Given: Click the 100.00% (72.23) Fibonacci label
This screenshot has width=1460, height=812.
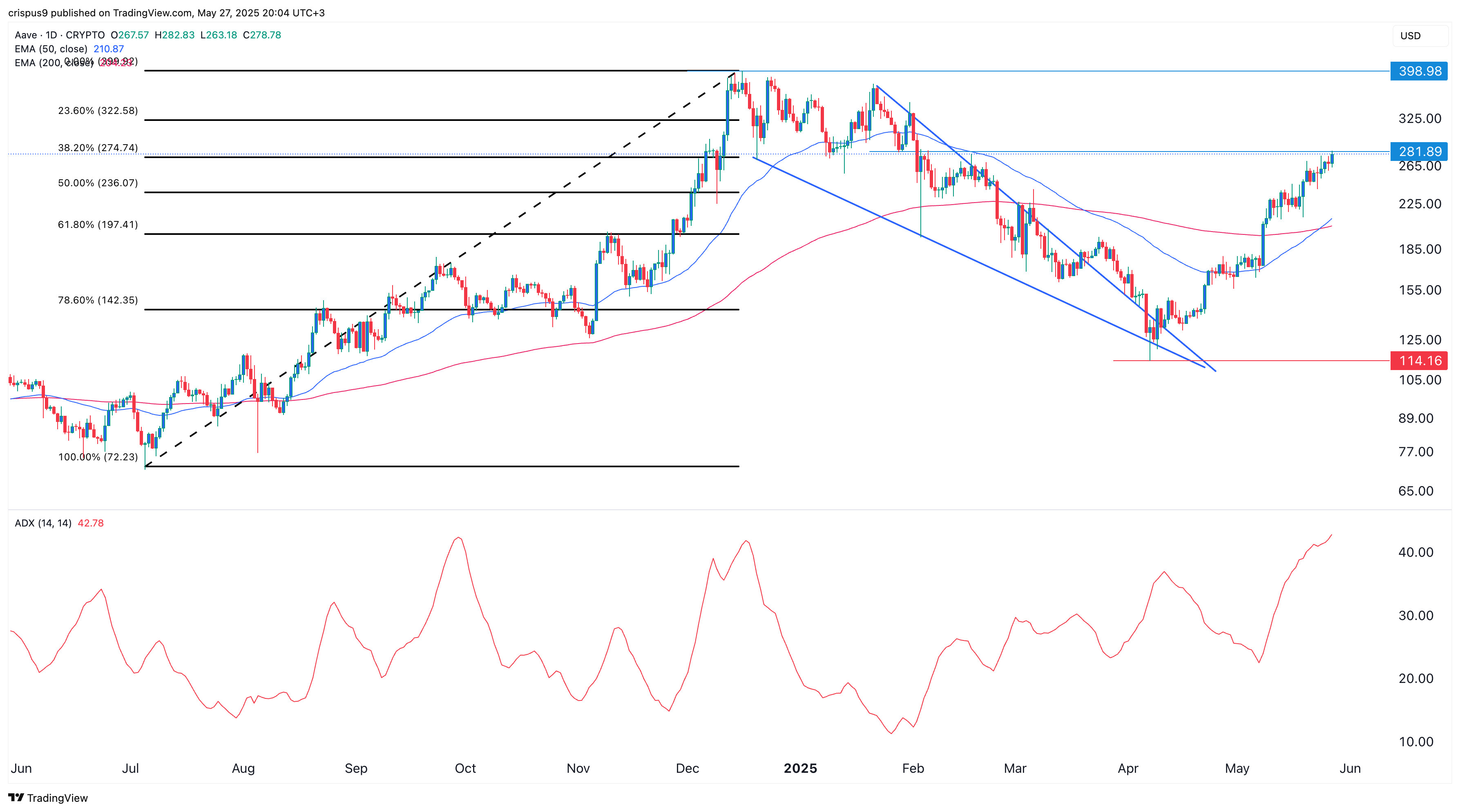Looking at the screenshot, I should tap(98, 457).
